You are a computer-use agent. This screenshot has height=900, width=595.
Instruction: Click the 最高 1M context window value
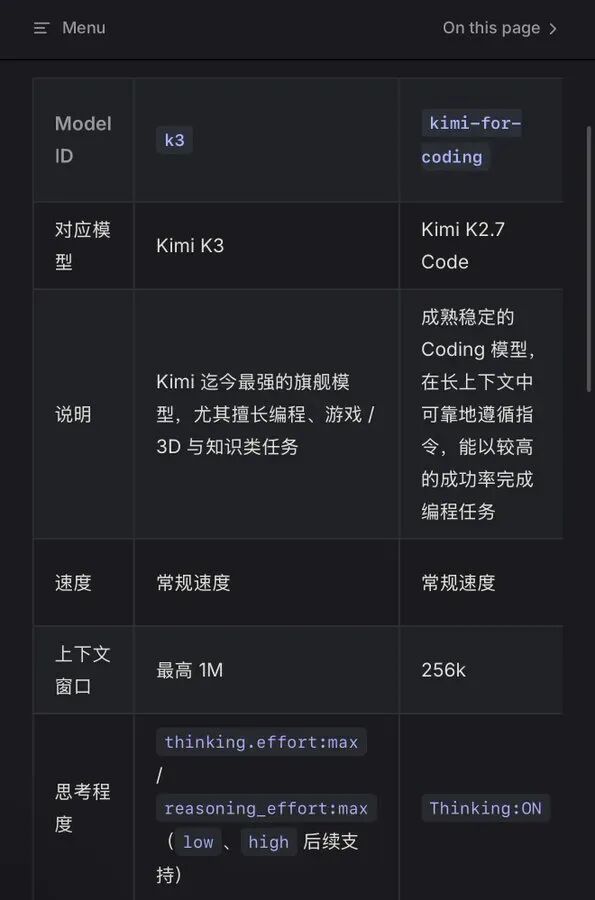(x=189, y=670)
